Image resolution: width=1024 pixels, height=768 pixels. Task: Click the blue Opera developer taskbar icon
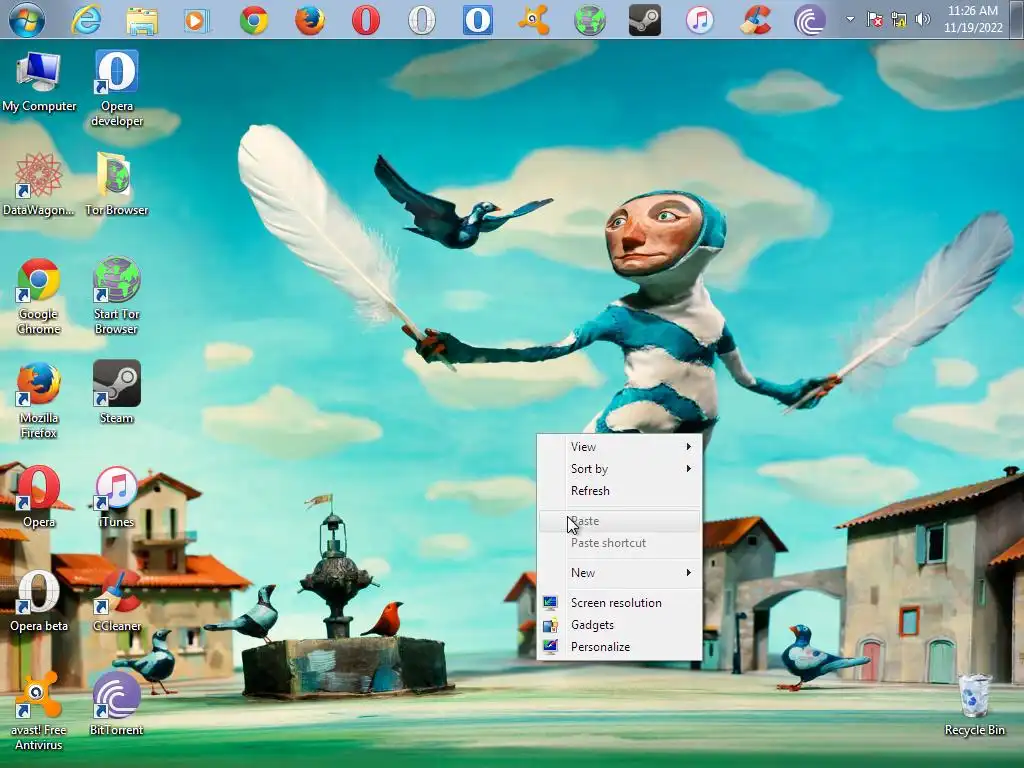[477, 20]
